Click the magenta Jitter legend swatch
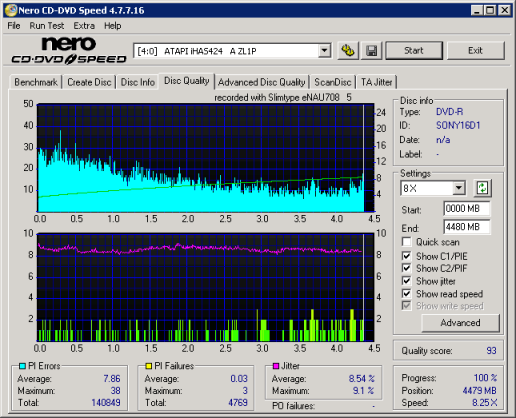 pyautogui.click(x=276, y=366)
